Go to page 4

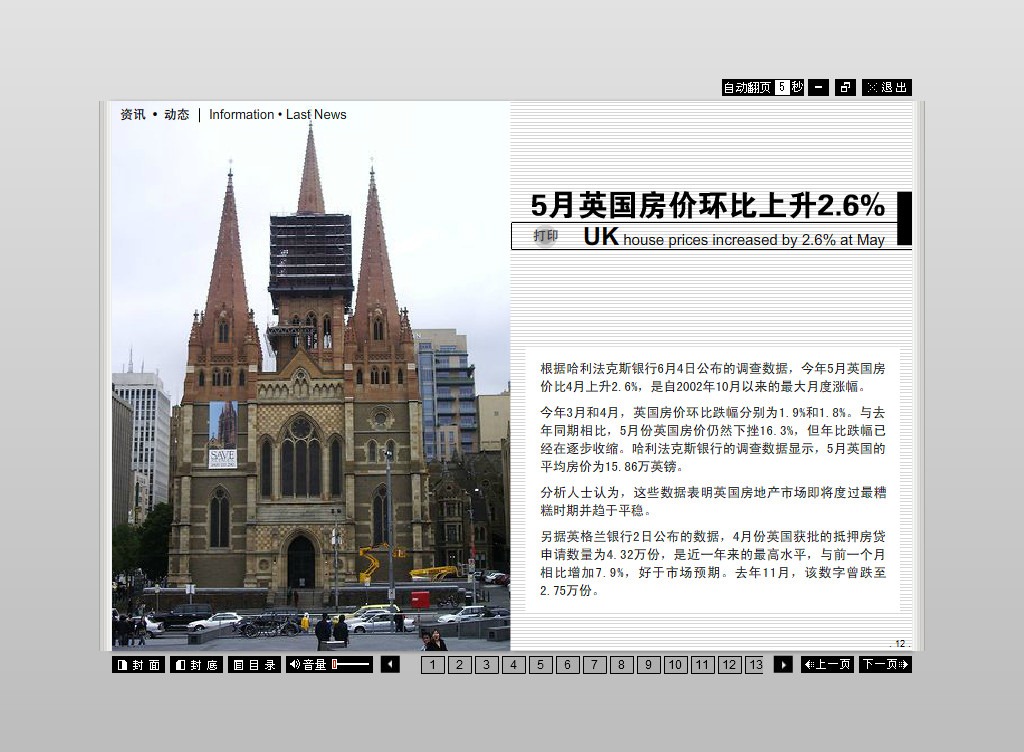(x=513, y=665)
